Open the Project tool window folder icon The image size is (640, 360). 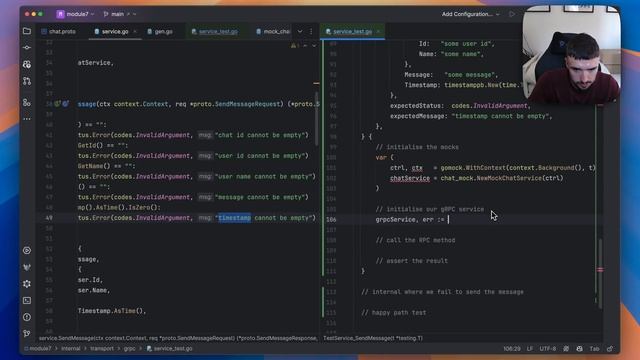click(x=27, y=31)
